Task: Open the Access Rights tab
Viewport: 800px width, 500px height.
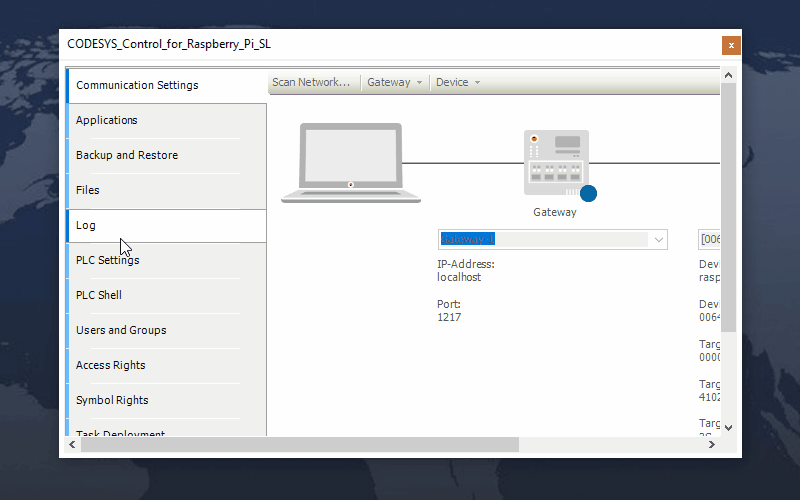Action: tap(111, 365)
